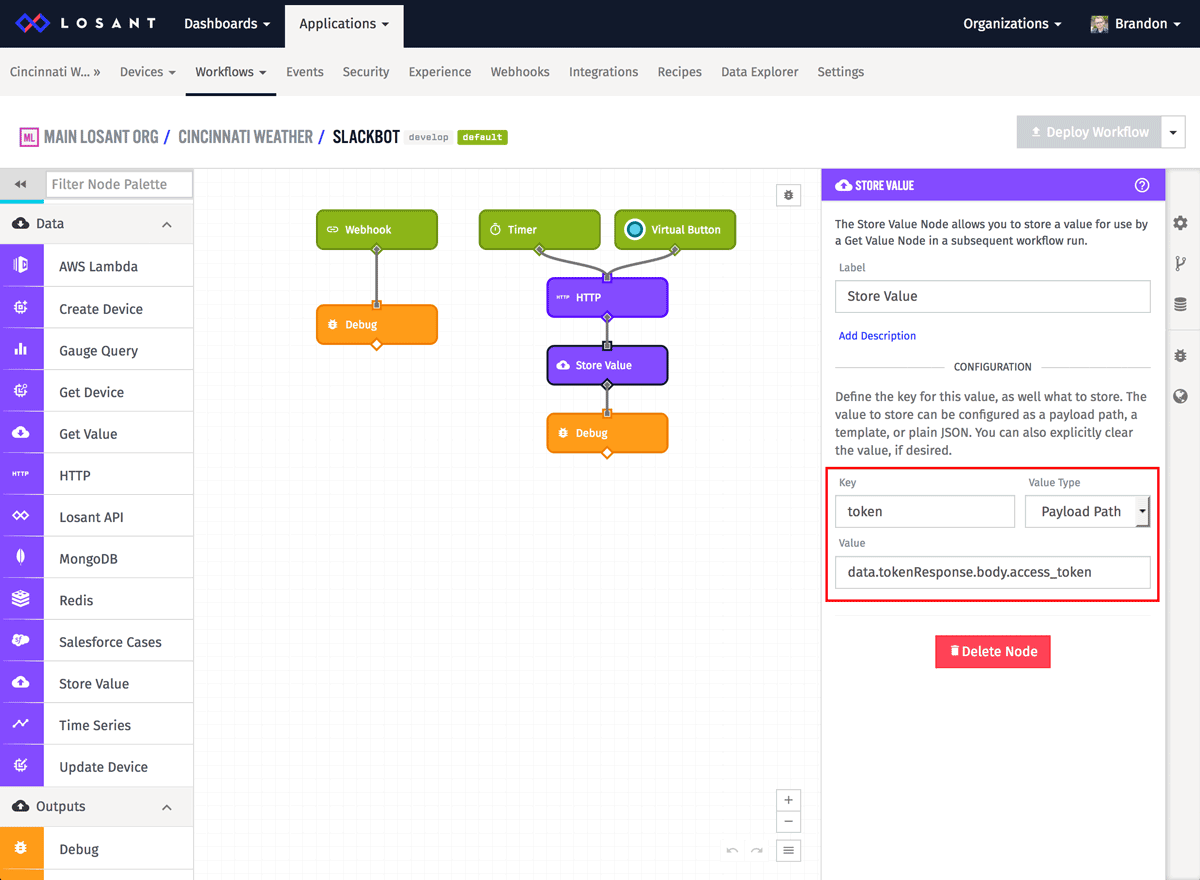Click the Add Description link
This screenshot has height=880, width=1200.
click(877, 336)
